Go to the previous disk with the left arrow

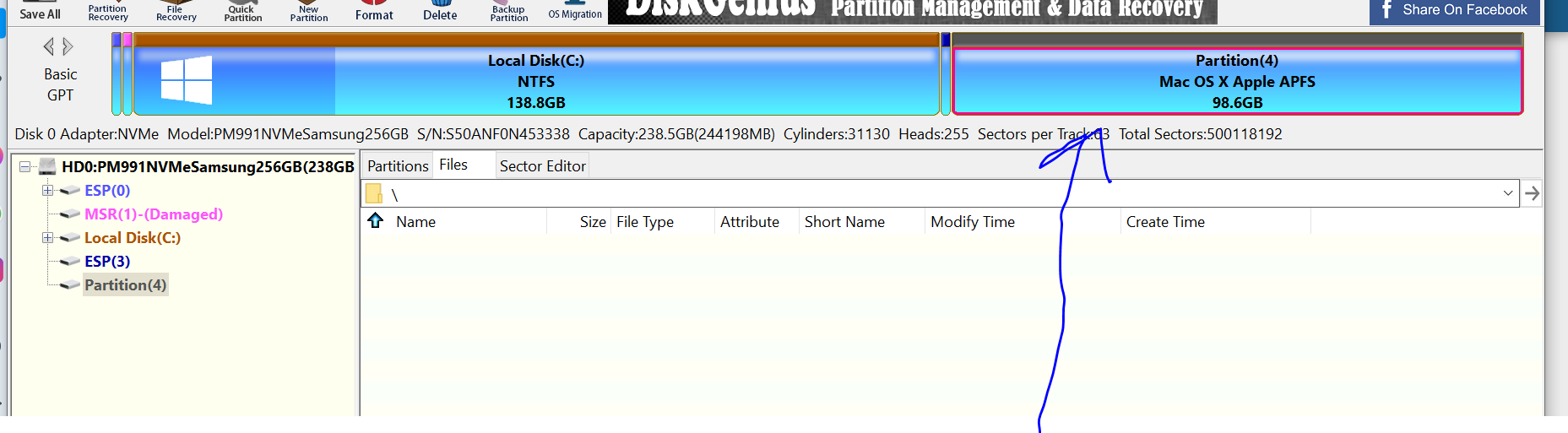49,46
